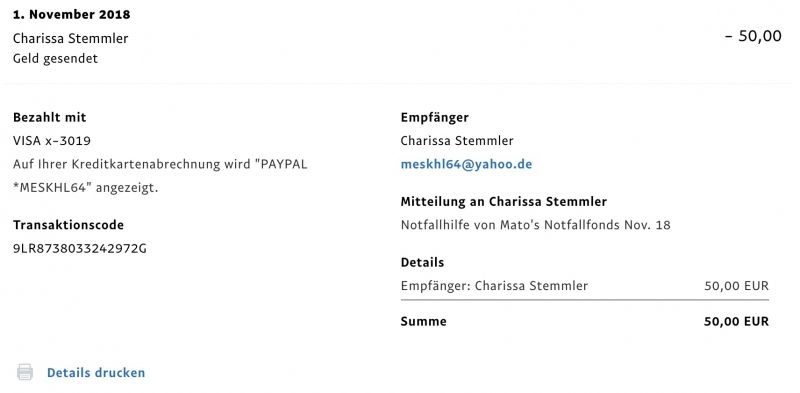Open the Details drucken link
This screenshot has height=393, width=800.
96,373
